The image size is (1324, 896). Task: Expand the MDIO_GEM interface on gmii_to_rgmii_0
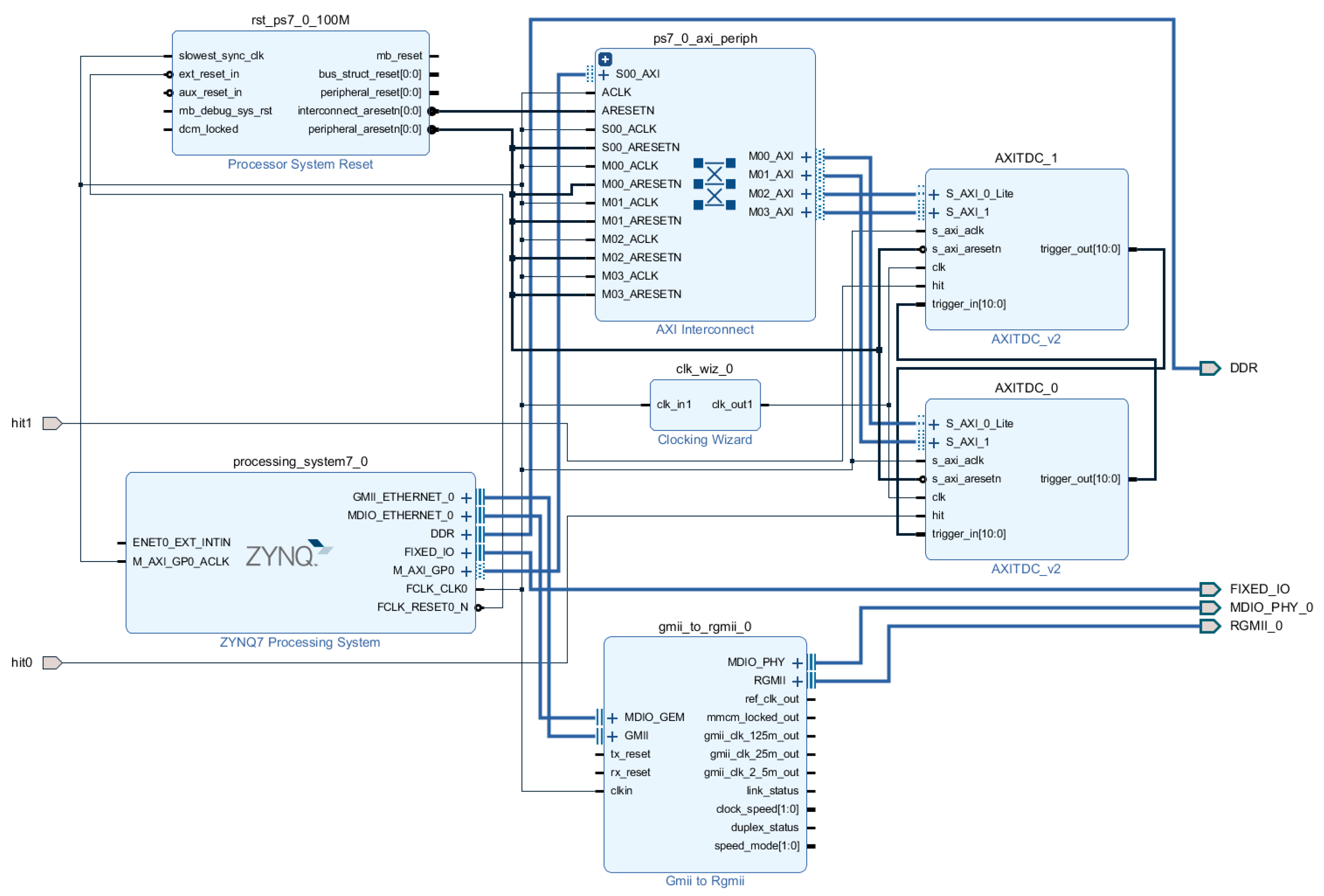(x=613, y=718)
